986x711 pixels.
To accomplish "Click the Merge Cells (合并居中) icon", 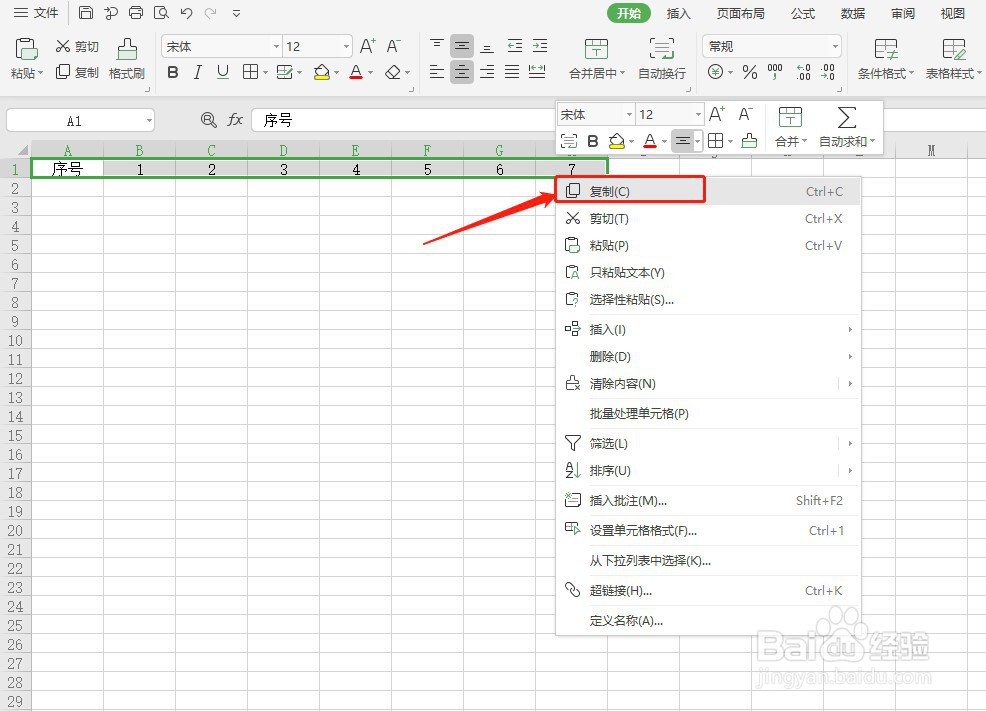I will click(597, 57).
